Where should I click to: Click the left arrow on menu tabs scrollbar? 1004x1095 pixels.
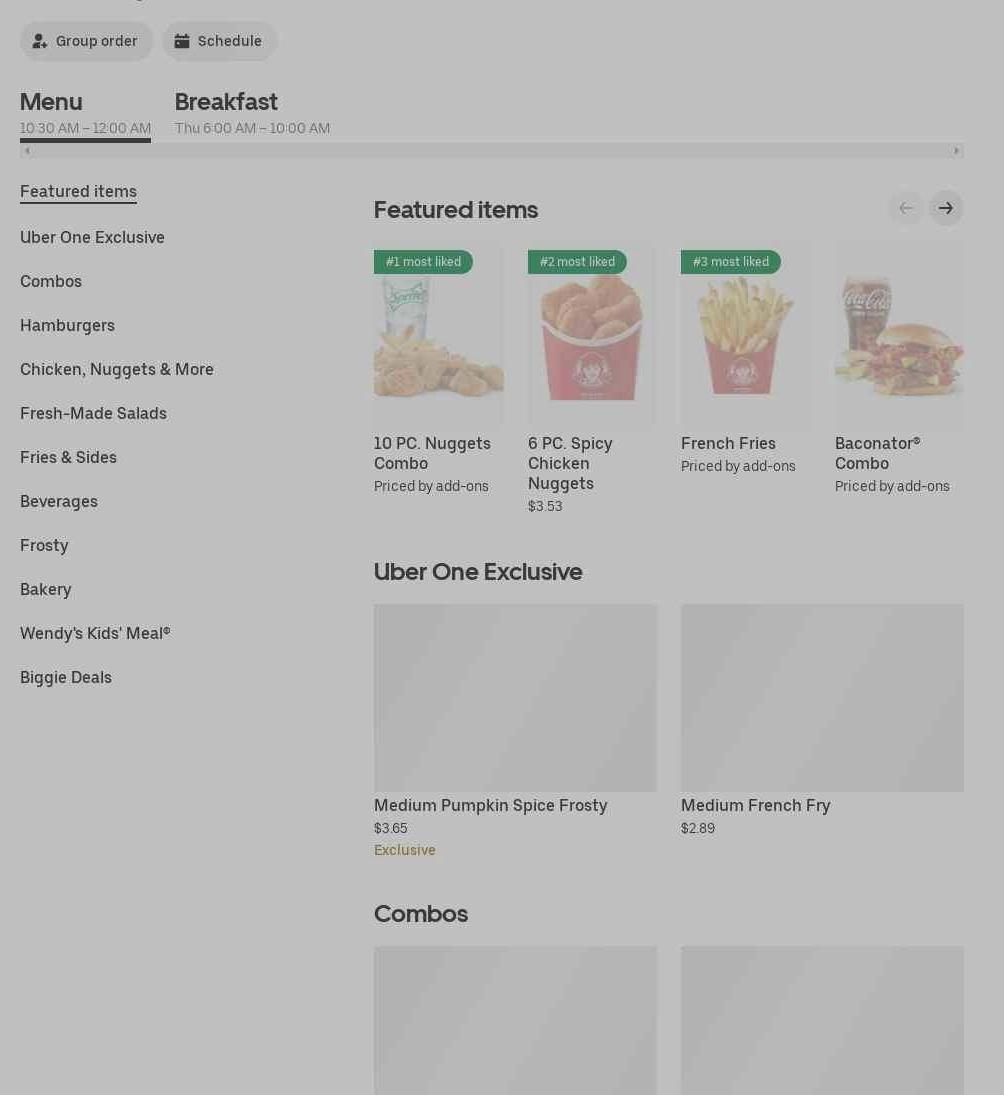[x=27, y=150]
